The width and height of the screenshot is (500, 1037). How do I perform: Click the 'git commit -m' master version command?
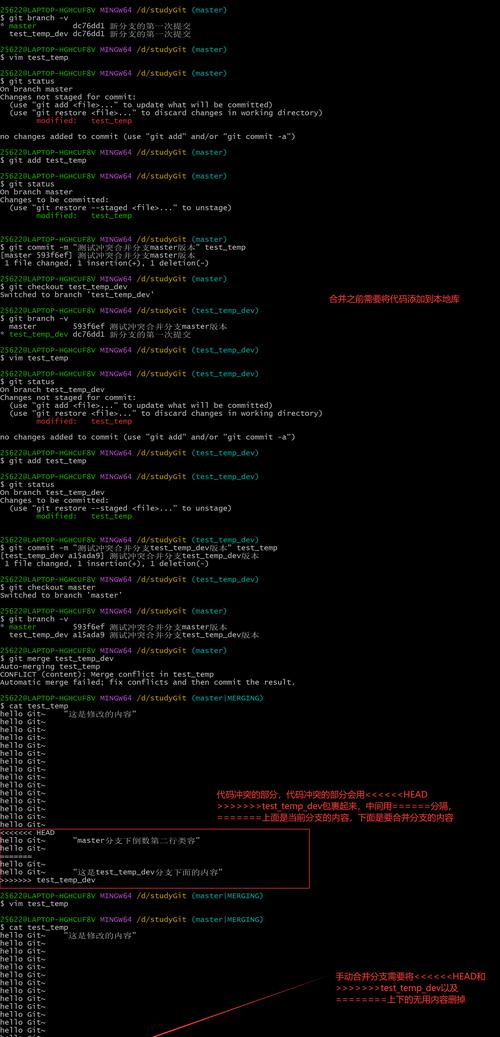(x=122, y=247)
